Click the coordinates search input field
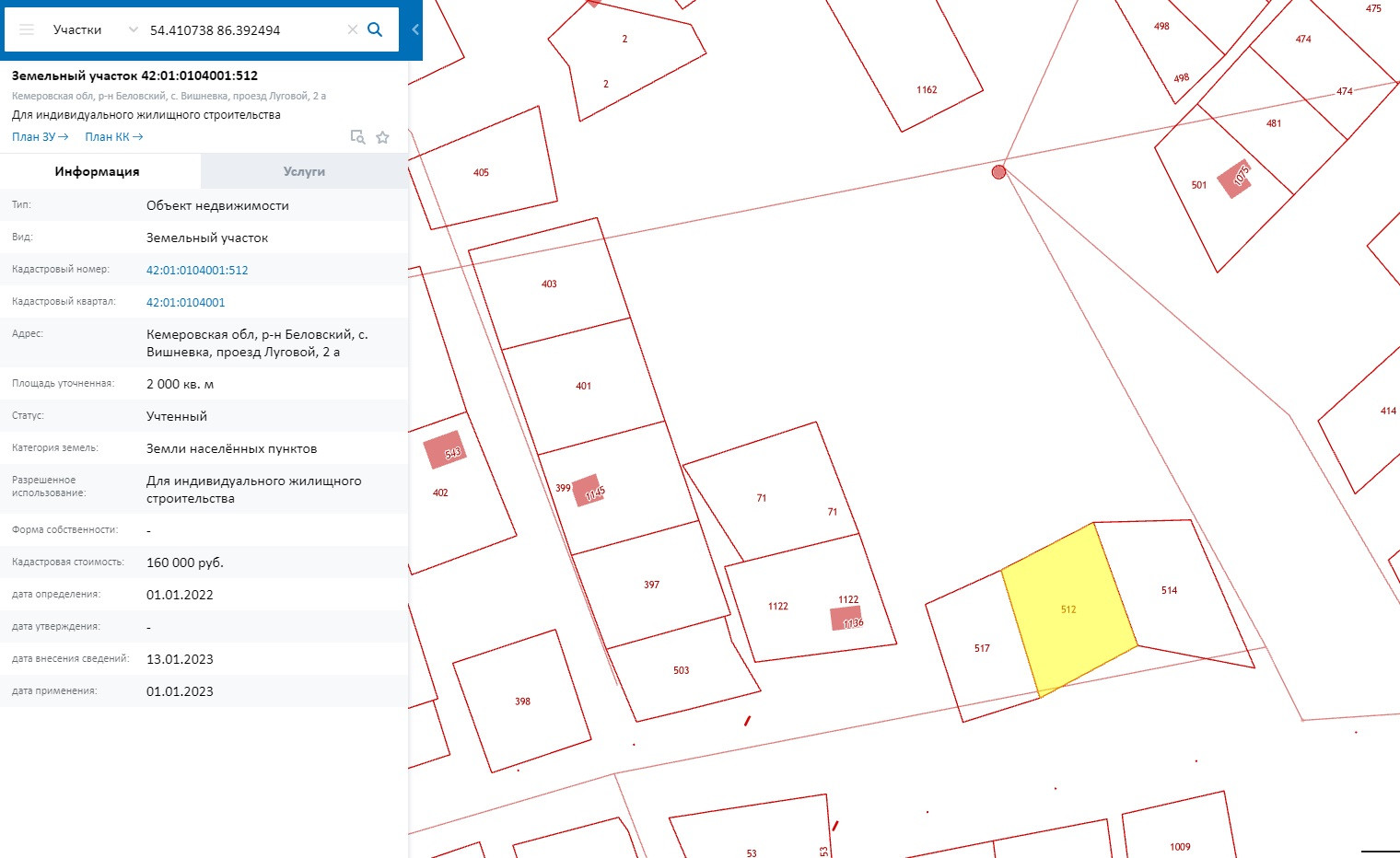Viewport: 1400px width, 858px height. (244, 29)
